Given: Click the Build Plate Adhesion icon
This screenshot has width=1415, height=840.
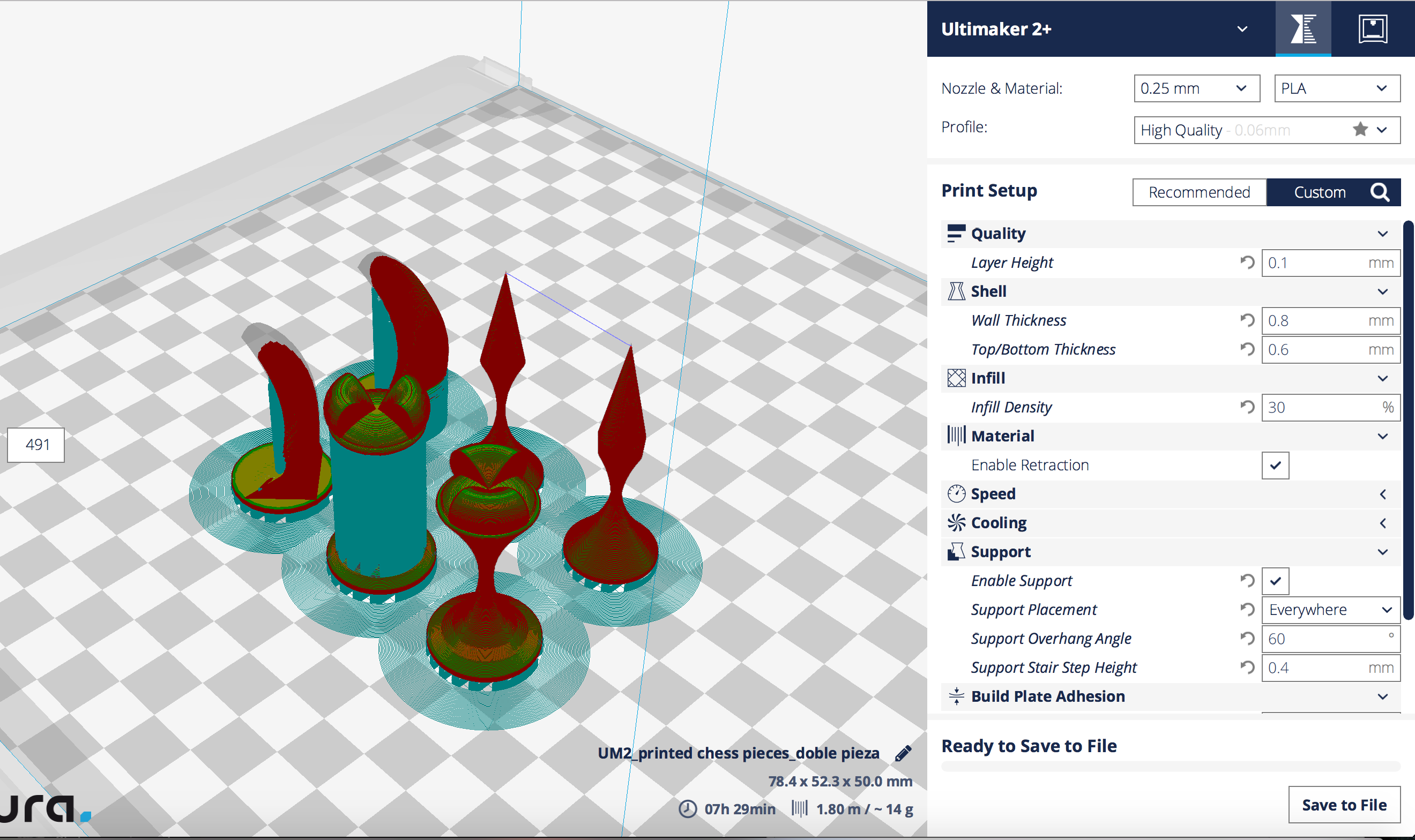Looking at the screenshot, I should point(956,696).
